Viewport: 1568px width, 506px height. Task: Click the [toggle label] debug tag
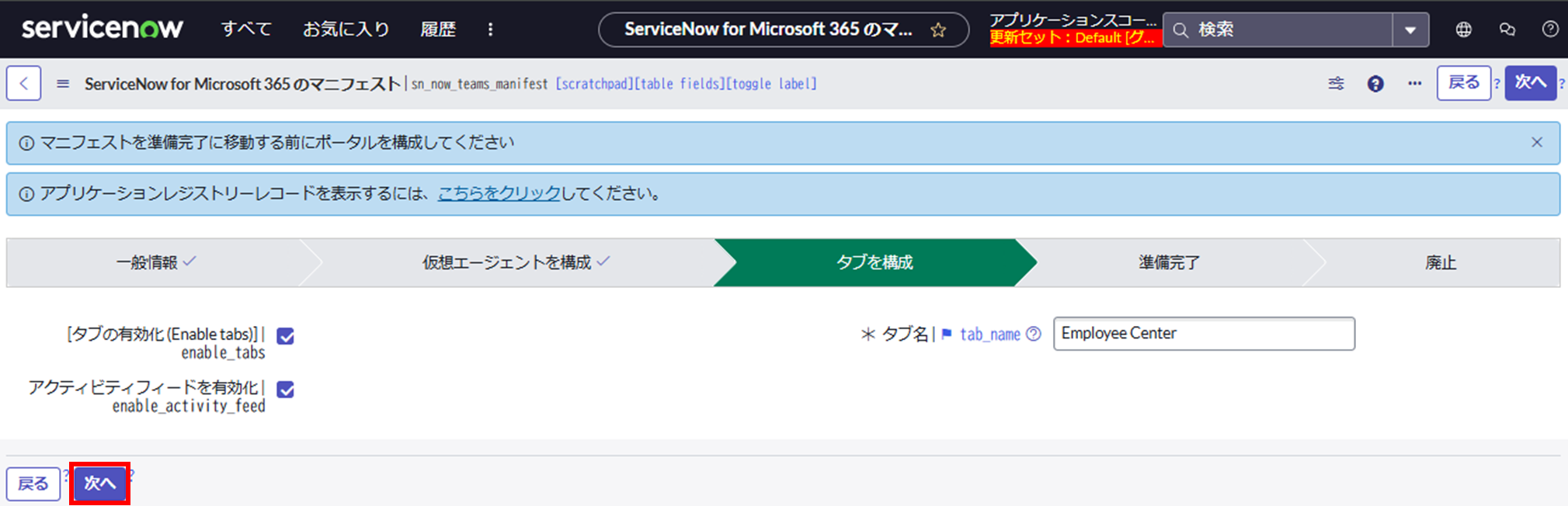(x=771, y=84)
